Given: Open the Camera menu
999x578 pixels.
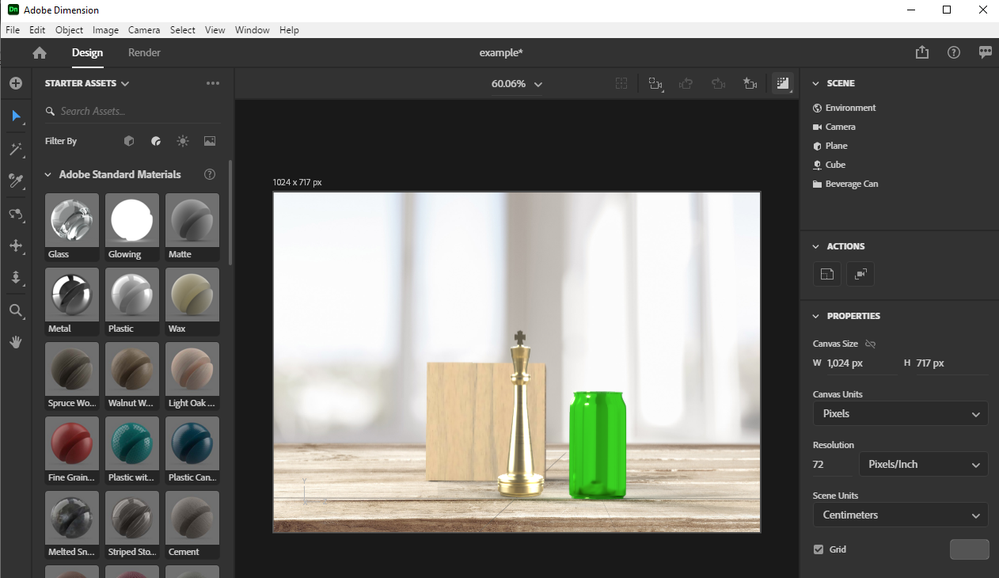Looking at the screenshot, I should 143,30.
